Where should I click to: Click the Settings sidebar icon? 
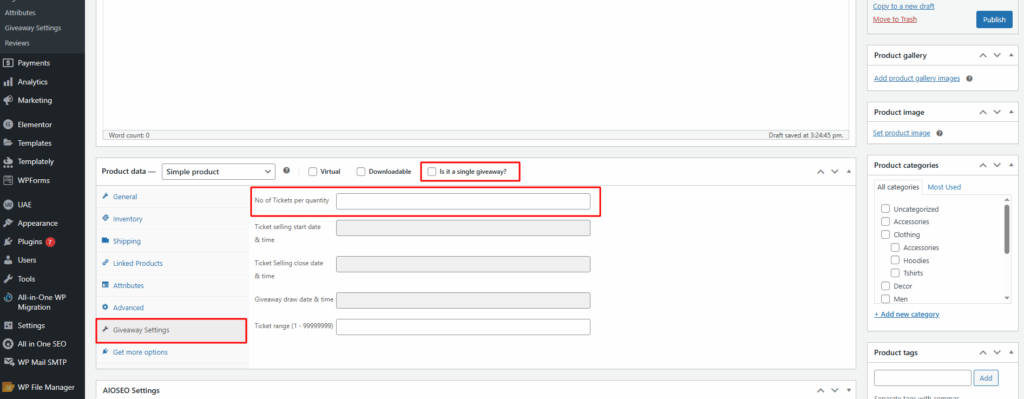coord(8,325)
